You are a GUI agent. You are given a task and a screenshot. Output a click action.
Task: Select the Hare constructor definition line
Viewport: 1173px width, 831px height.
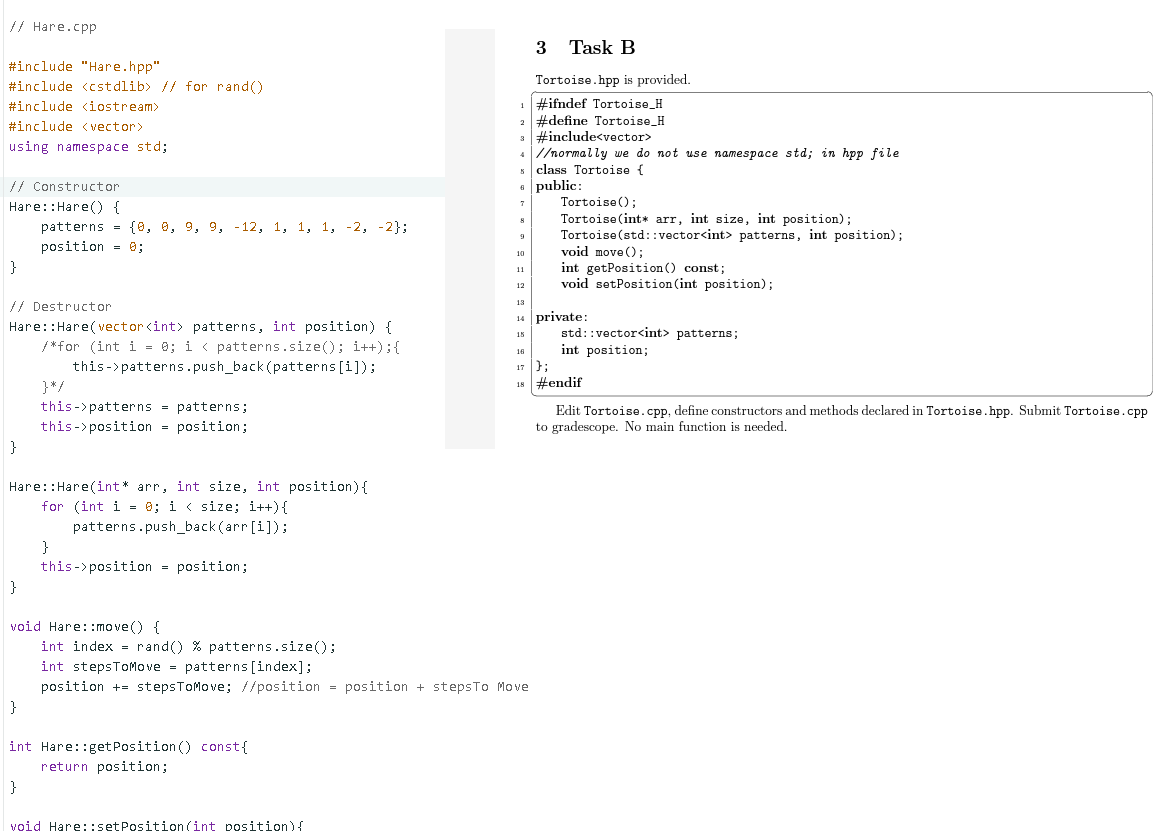click(x=70, y=206)
